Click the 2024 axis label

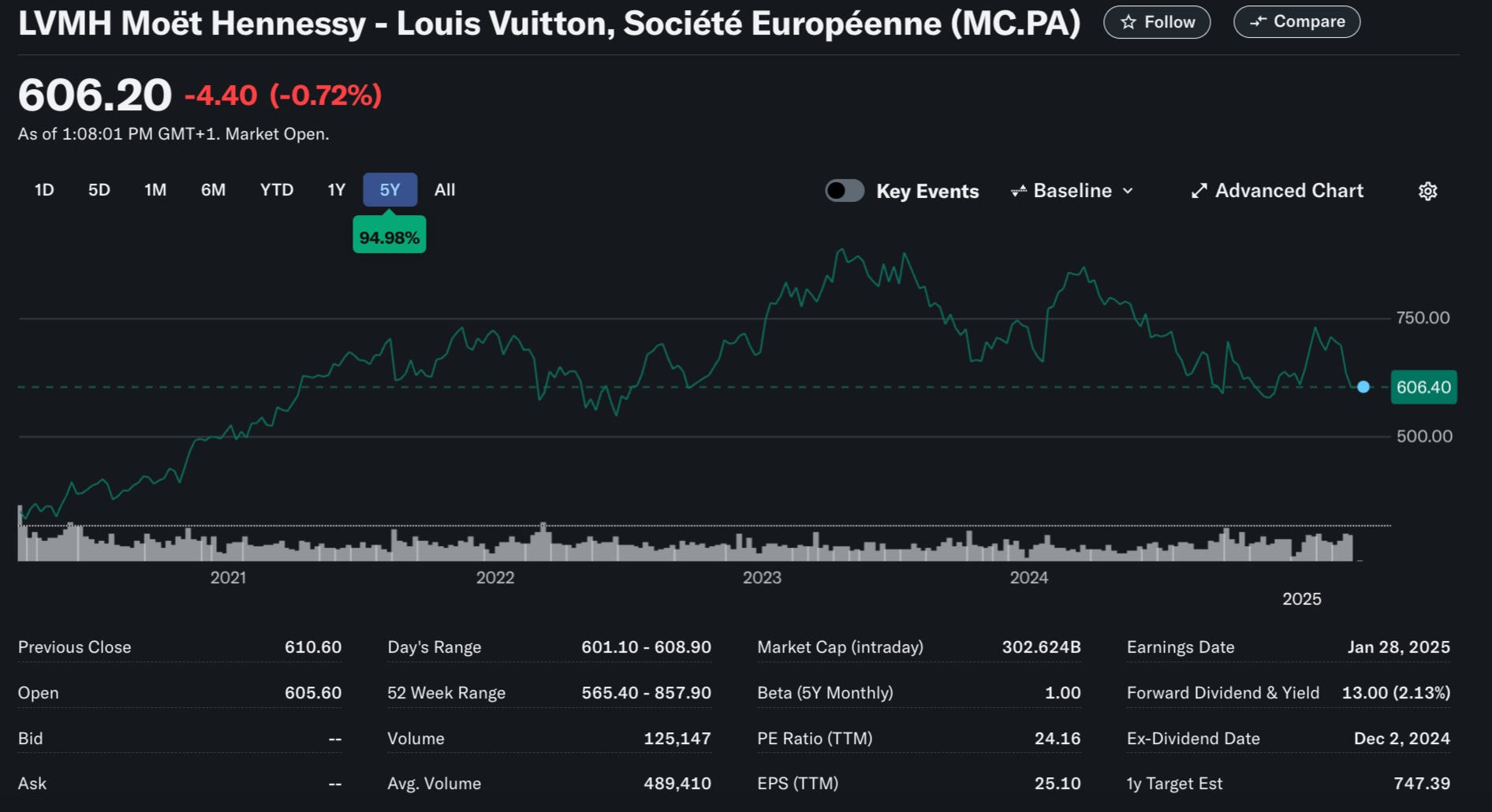point(1029,578)
